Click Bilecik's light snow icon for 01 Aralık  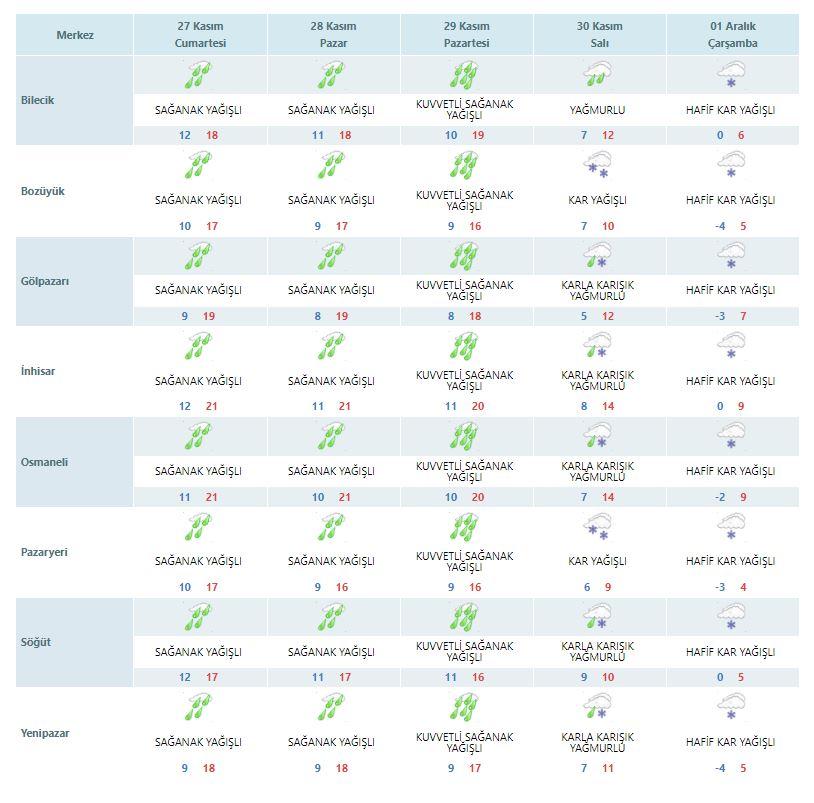[x=731, y=75]
